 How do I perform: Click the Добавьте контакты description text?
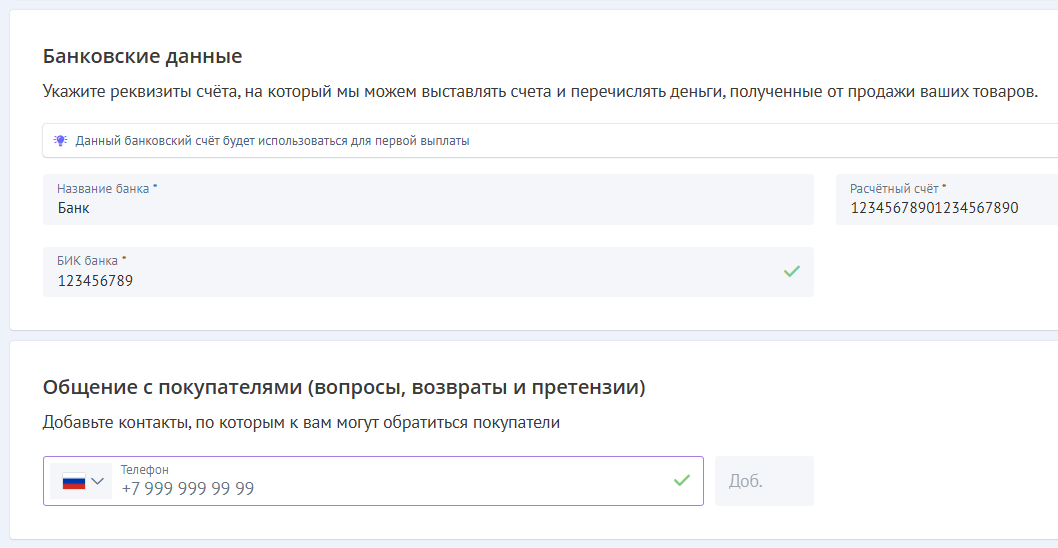coord(301,422)
